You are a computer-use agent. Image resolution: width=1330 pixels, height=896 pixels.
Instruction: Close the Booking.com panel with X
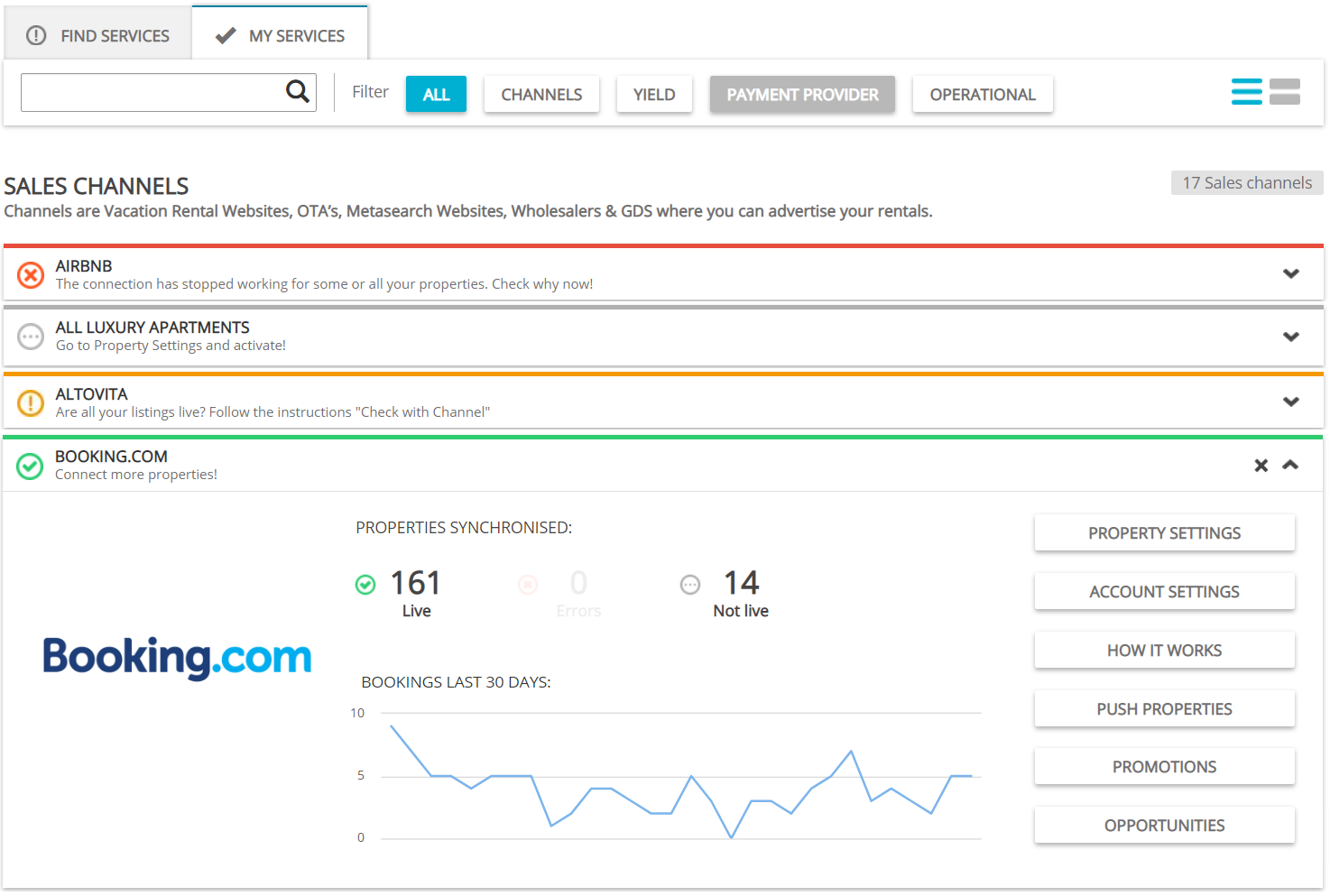pos(1261,466)
